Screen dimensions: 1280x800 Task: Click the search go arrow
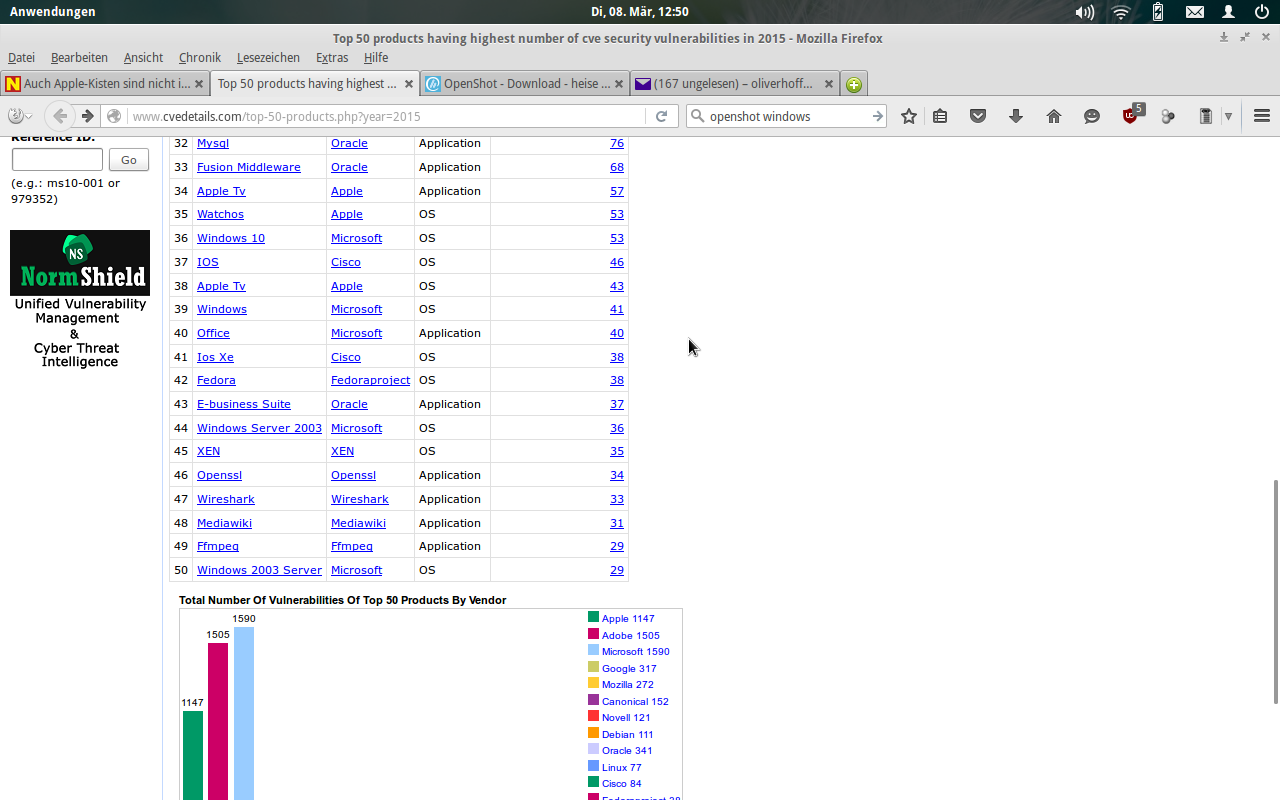pos(877,116)
